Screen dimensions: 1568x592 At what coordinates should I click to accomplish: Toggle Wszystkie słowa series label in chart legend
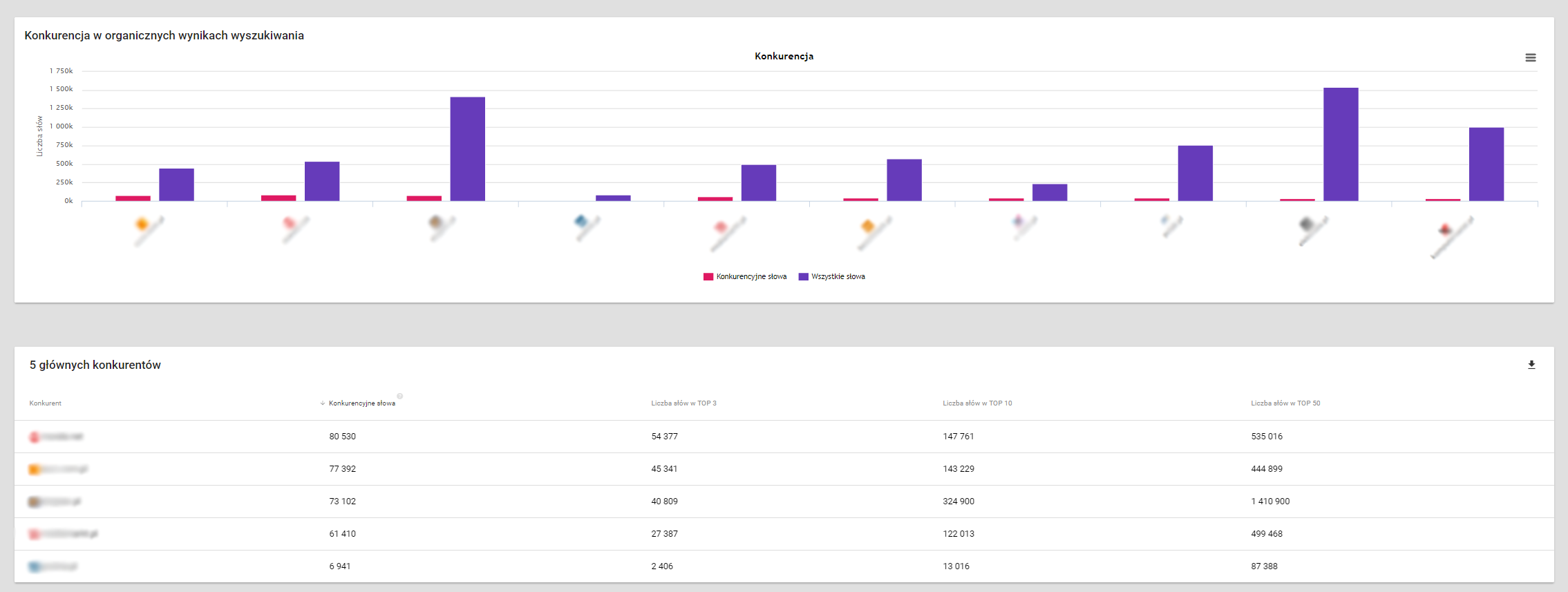[838, 277]
